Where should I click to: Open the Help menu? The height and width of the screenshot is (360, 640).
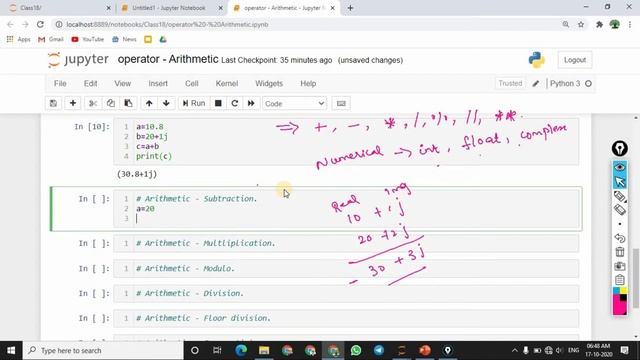pyautogui.click(x=308, y=83)
